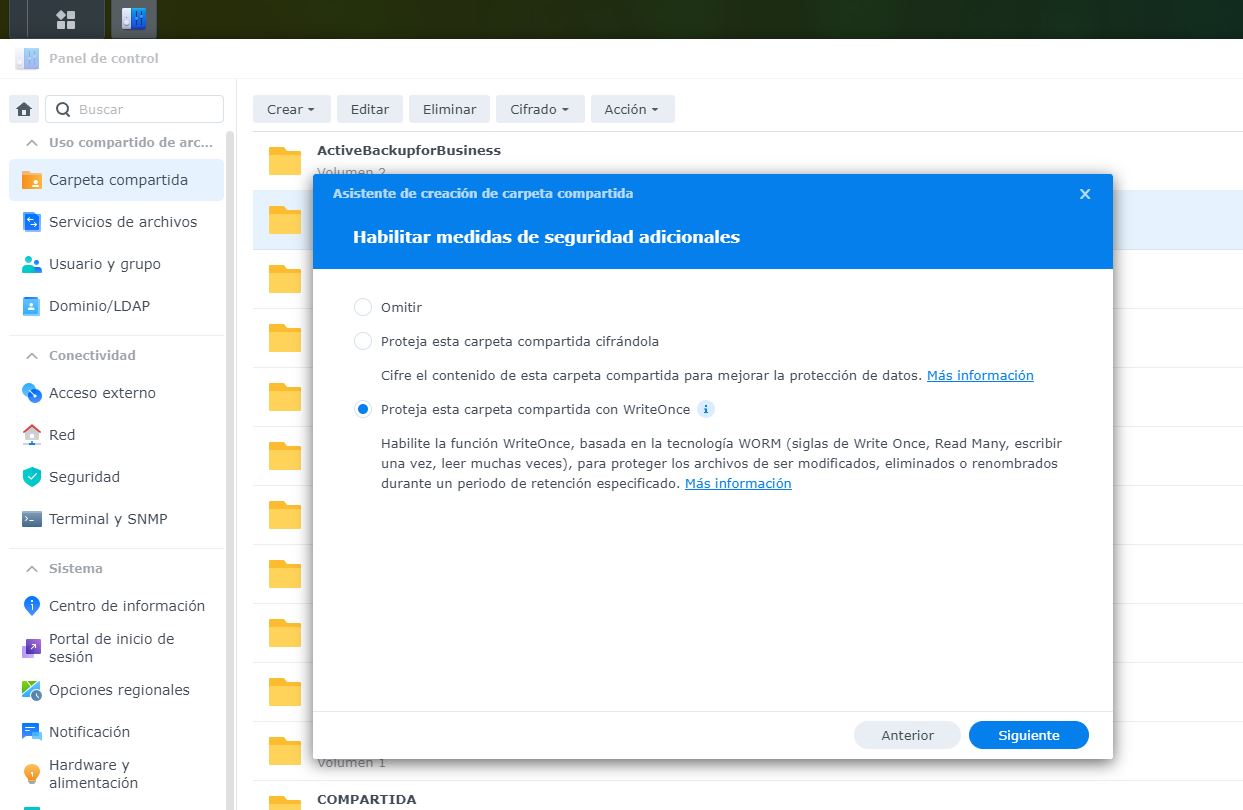The height and width of the screenshot is (810, 1243).
Task: Open Seguridad in the sidebar
Action: pos(116,477)
